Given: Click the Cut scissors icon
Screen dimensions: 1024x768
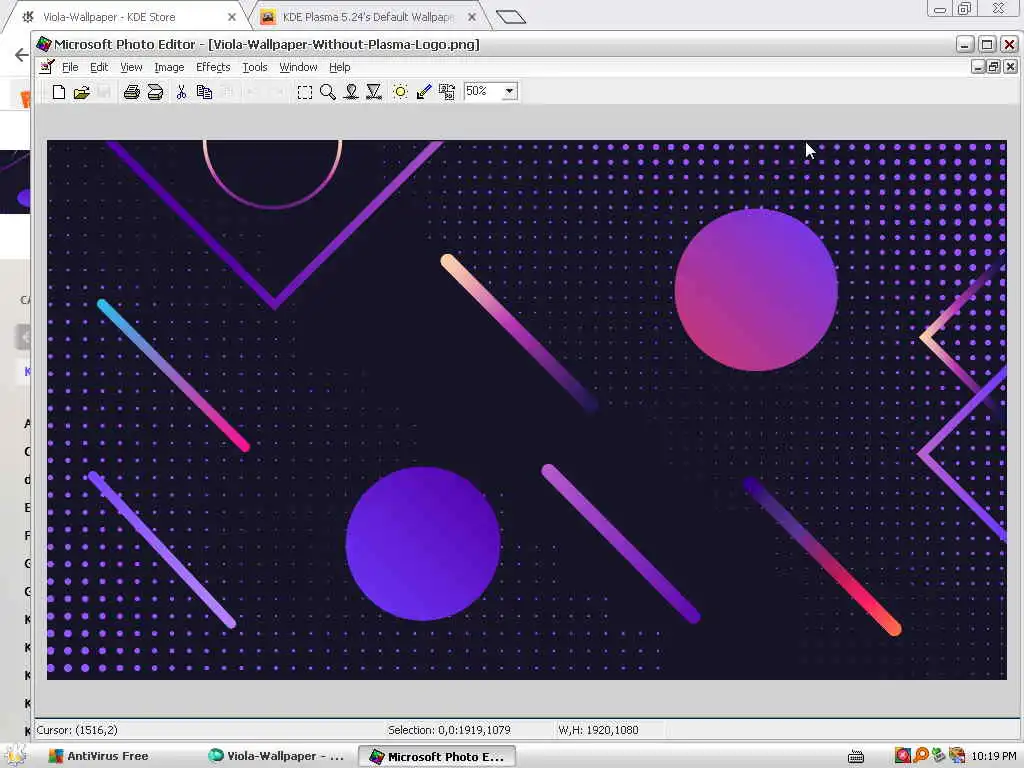Looking at the screenshot, I should click(182, 92).
